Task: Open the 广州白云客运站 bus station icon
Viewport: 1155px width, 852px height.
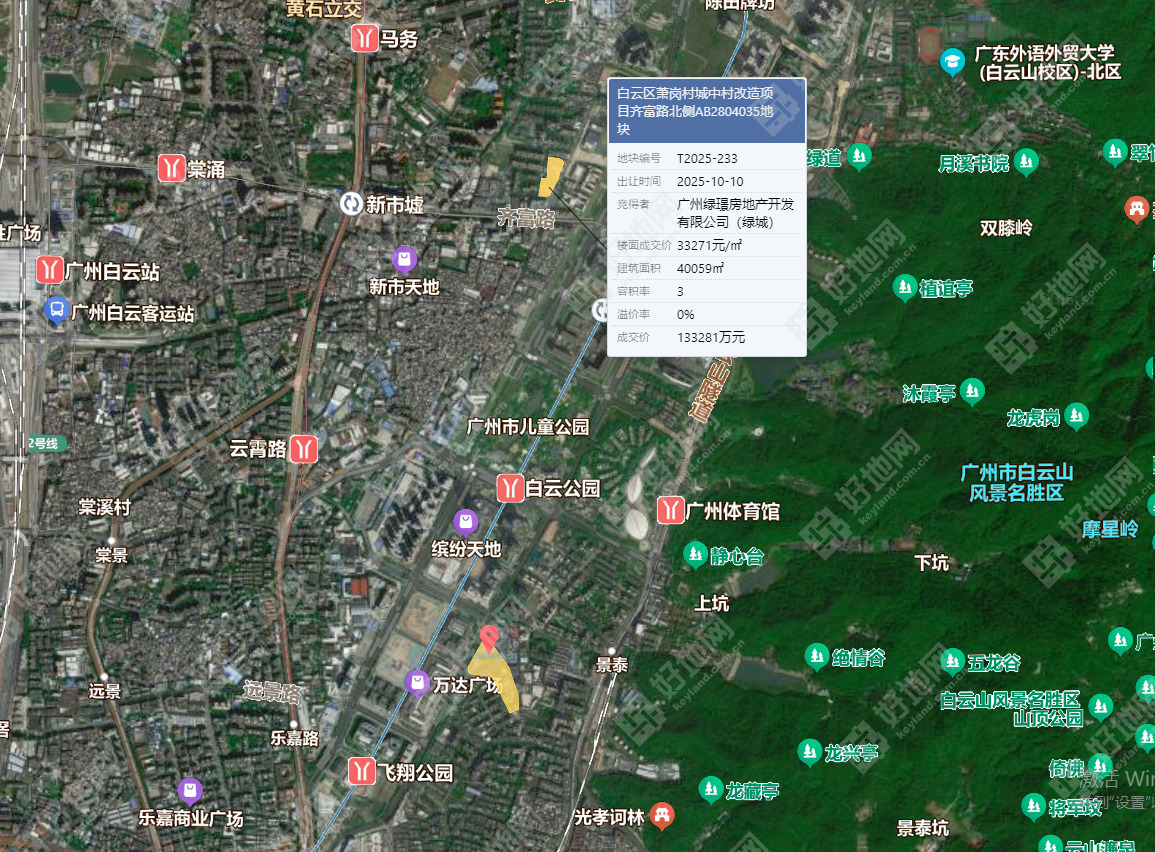Action: [x=57, y=311]
